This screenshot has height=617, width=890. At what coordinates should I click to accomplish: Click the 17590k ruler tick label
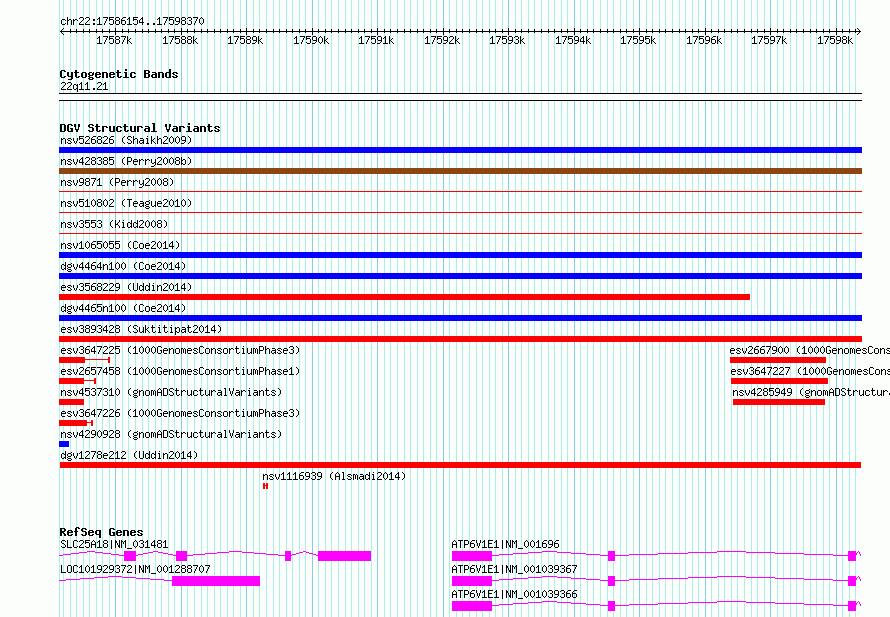(311, 40)
